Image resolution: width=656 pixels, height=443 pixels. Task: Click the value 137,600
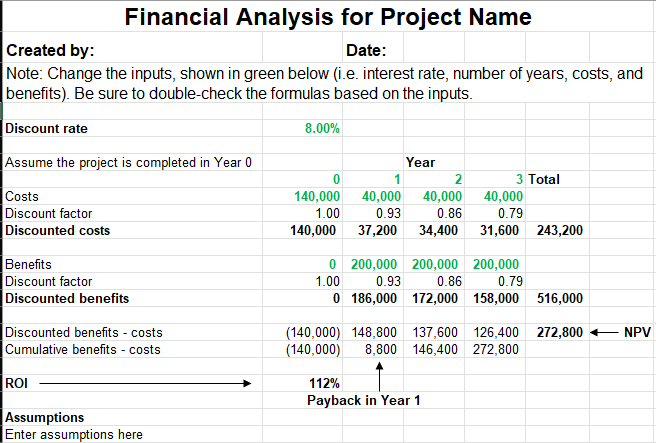435,333
